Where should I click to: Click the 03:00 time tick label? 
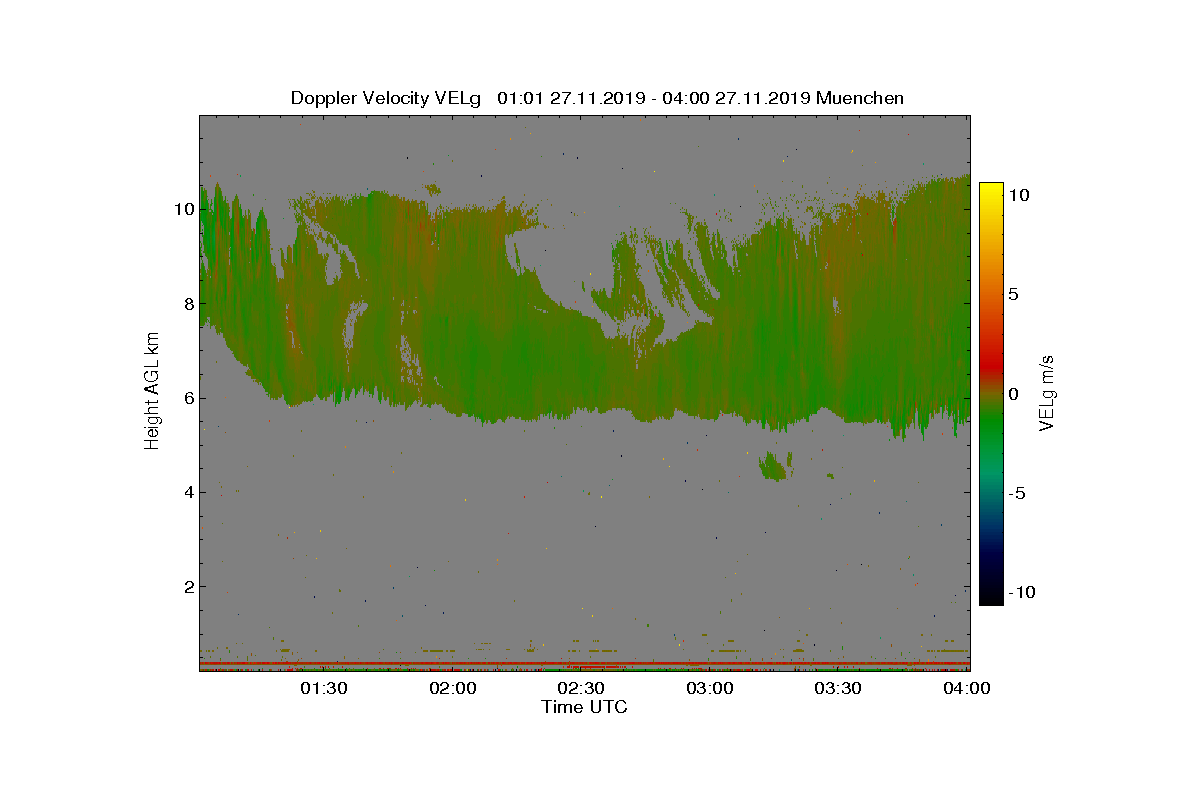click(710, 688)
